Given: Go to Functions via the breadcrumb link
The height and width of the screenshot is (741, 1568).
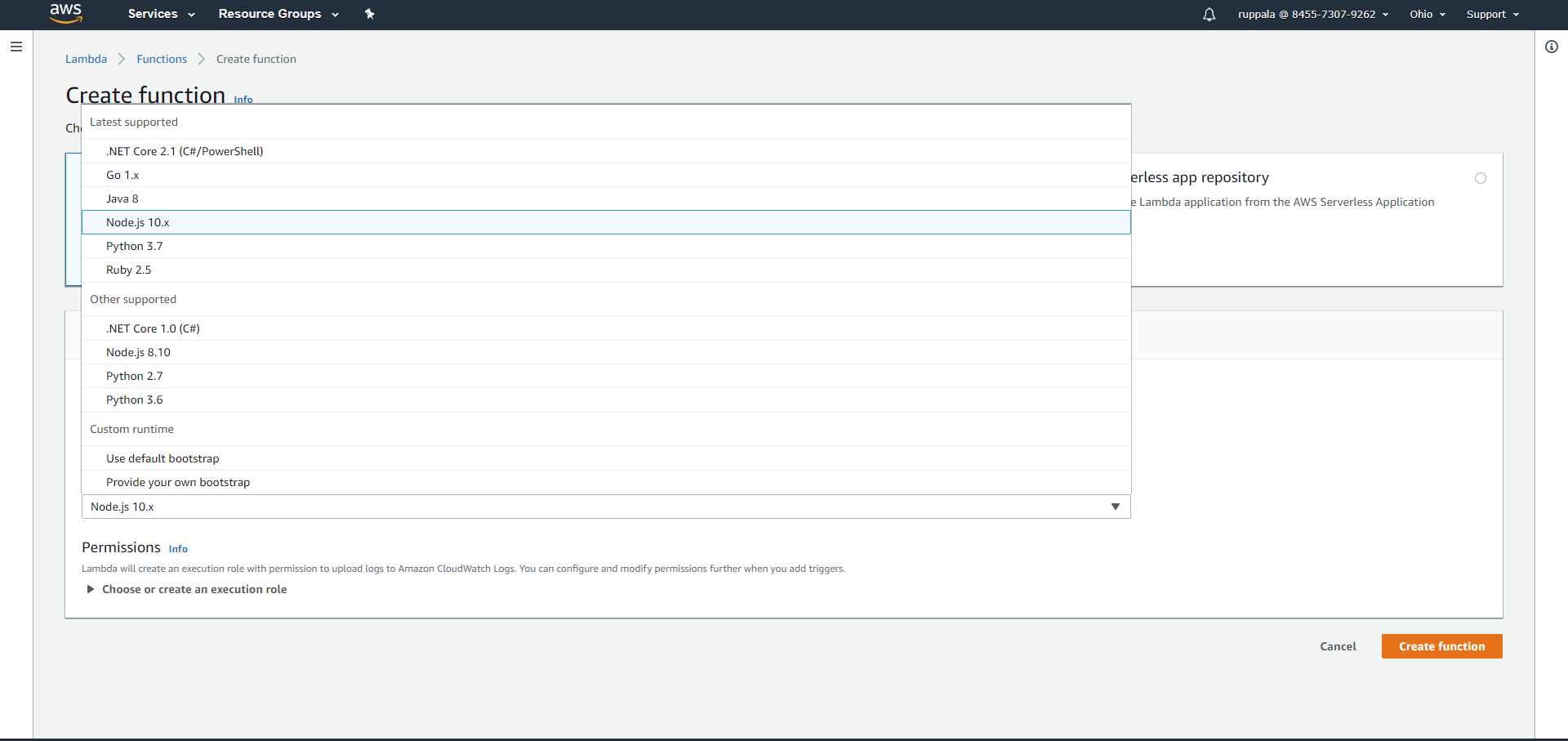Looking at the screenshot, I should [162, 59].
